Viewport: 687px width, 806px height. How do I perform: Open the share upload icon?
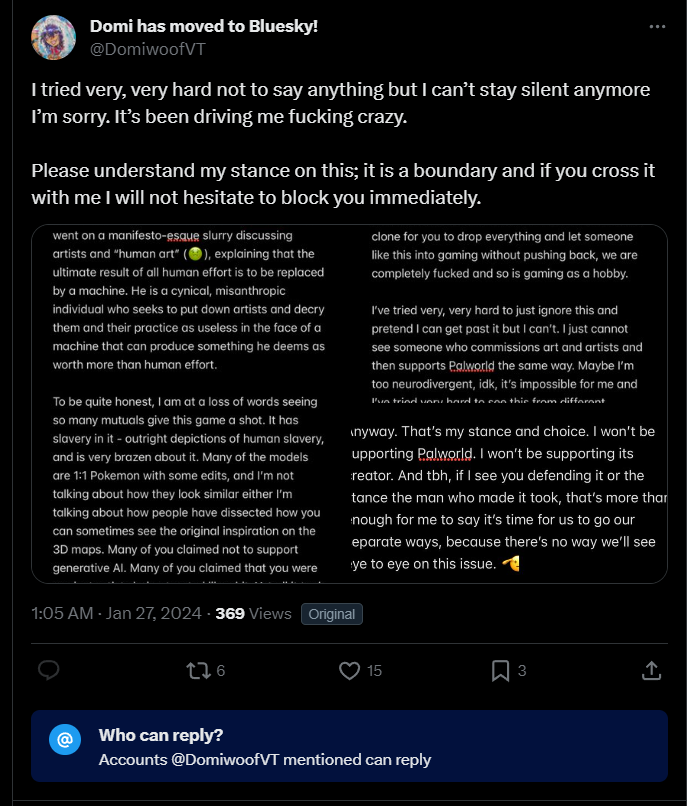coord(652,670)
